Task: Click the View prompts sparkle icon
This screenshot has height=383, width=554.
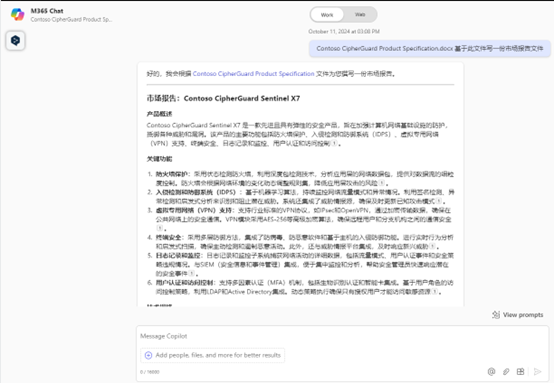Action: (x=496, y=315)
